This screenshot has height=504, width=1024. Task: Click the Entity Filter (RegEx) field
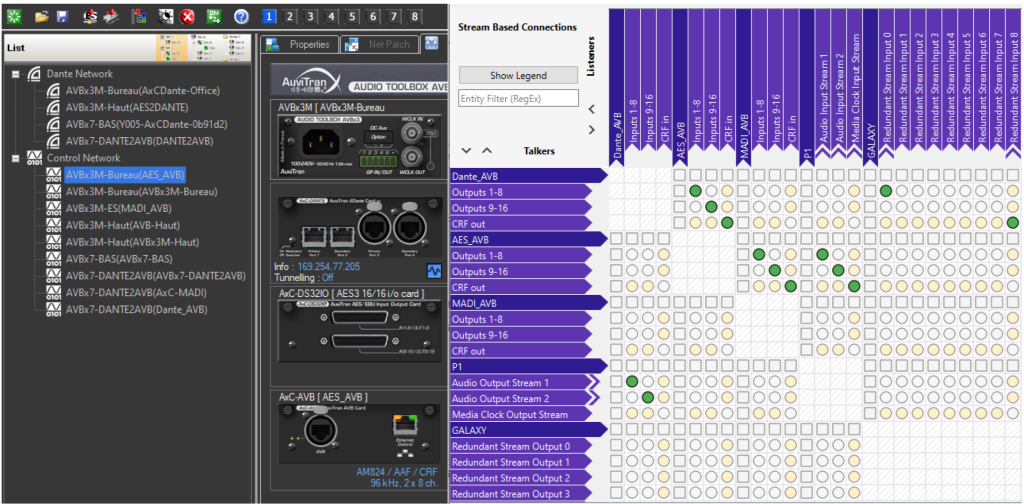519,98
